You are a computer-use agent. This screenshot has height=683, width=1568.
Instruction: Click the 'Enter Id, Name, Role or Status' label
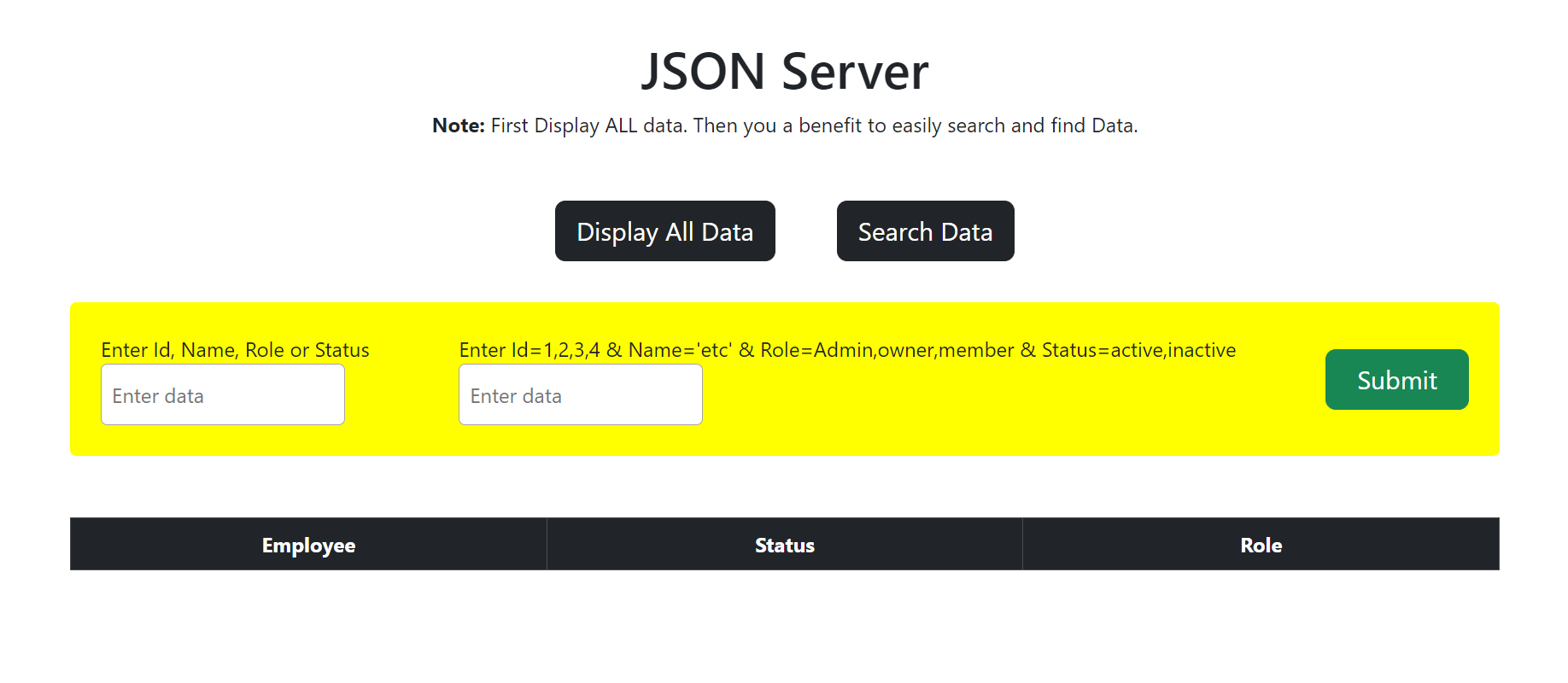(235, 350)
